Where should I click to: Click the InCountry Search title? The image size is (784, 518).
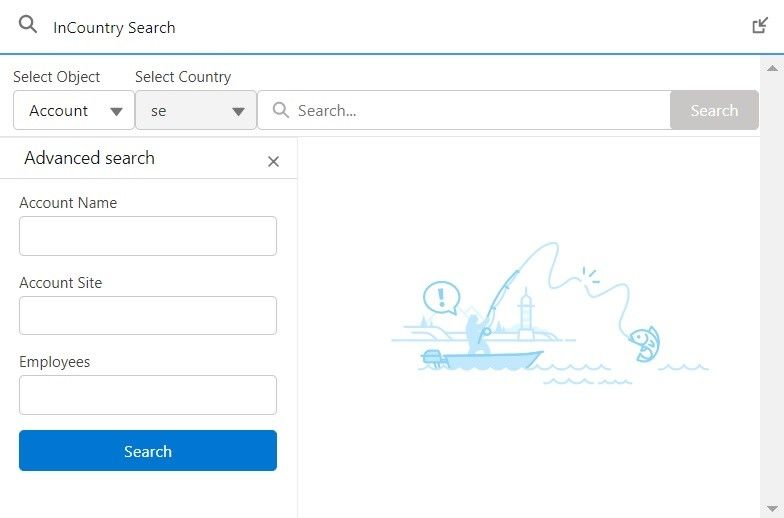114,27
